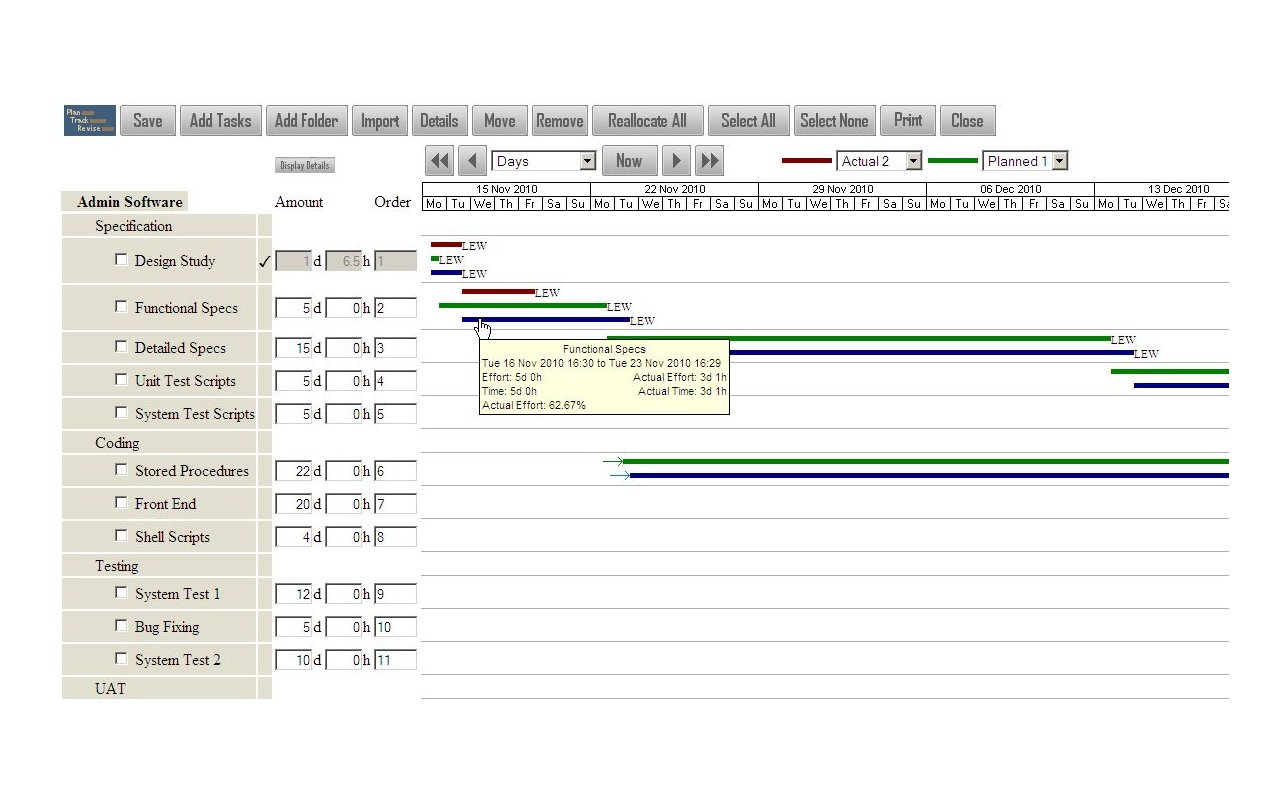The image size is (1280, 800).
Task: Open the Import function
Action: pyautogui.click(x=380, y=121)
